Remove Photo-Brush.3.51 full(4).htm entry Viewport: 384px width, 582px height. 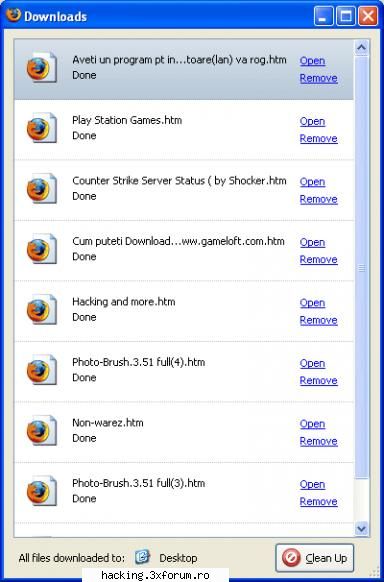pos(318,381)
